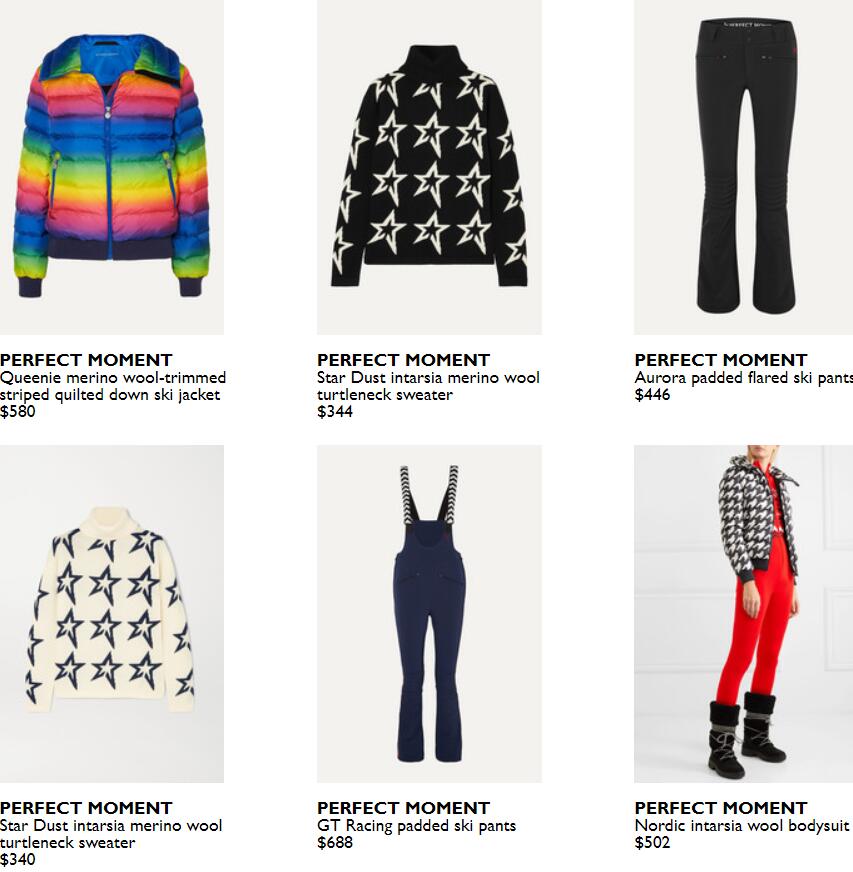The width and height of the screenshot is (853, 872).
Task: Click the $688 price of GT Racing pants
Action: pos(335,843)
